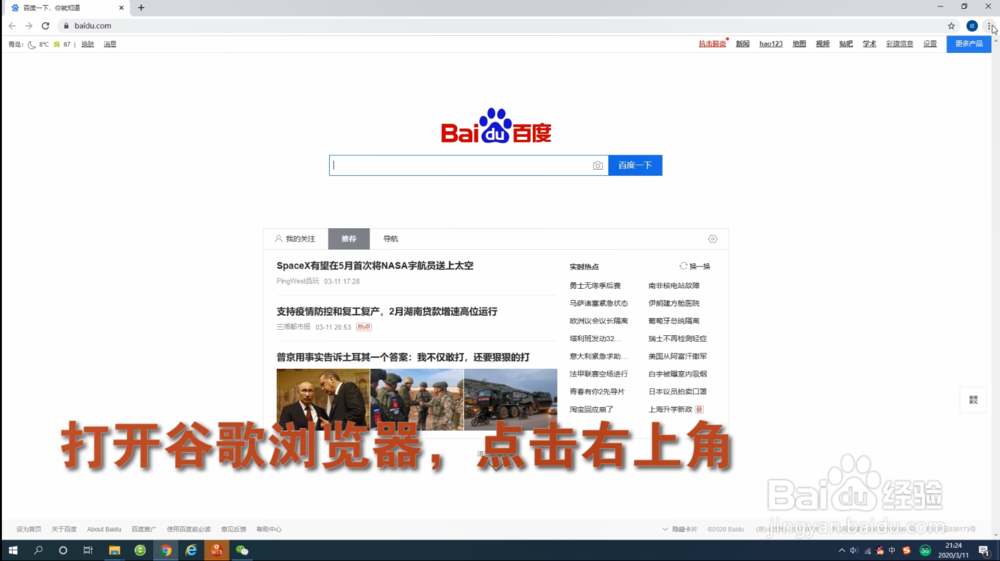Open the feed settings gear icon
Viewport: 1000px width, 561px height.
712,239
